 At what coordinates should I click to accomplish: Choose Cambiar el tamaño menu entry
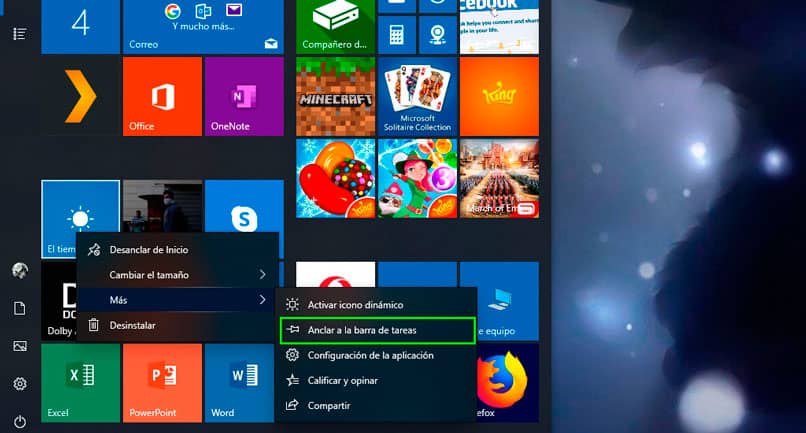pos(177,275)
